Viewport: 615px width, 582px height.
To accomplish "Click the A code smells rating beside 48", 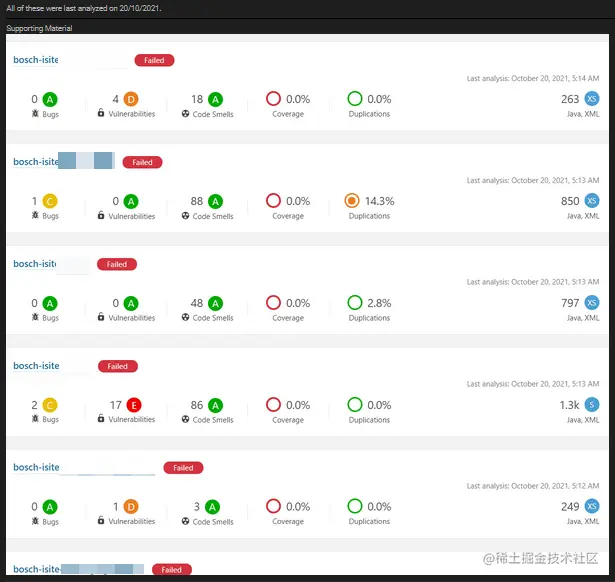I will pyautogui.click(x=215, y=303).
